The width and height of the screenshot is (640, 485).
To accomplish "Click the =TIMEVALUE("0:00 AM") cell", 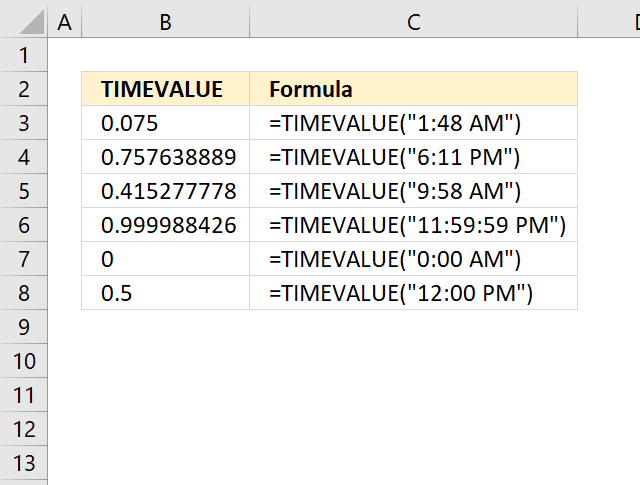I will pos(413,259).
